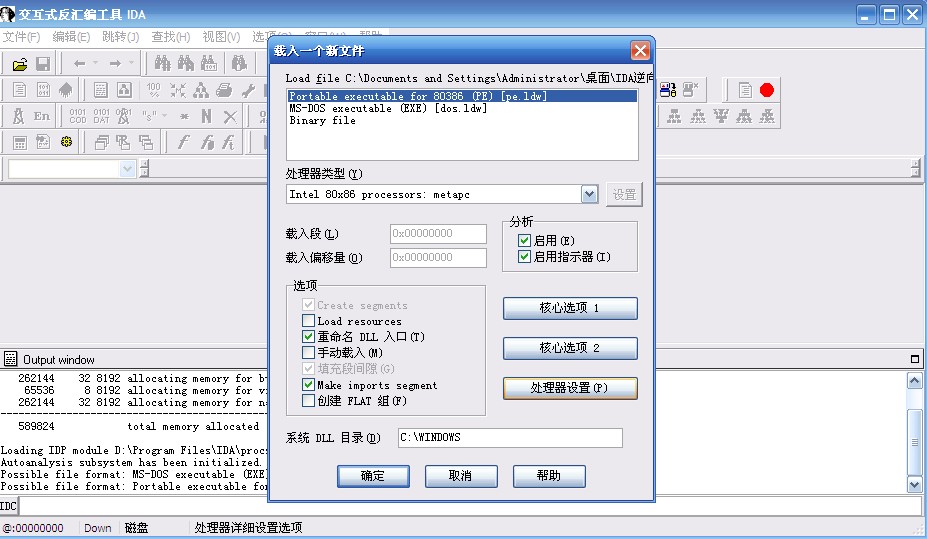Viewport: 927px width, 539px height.
Task: Toggle 重命名 DLL 入口 (T) checkbox
Action: click(308, 336)
